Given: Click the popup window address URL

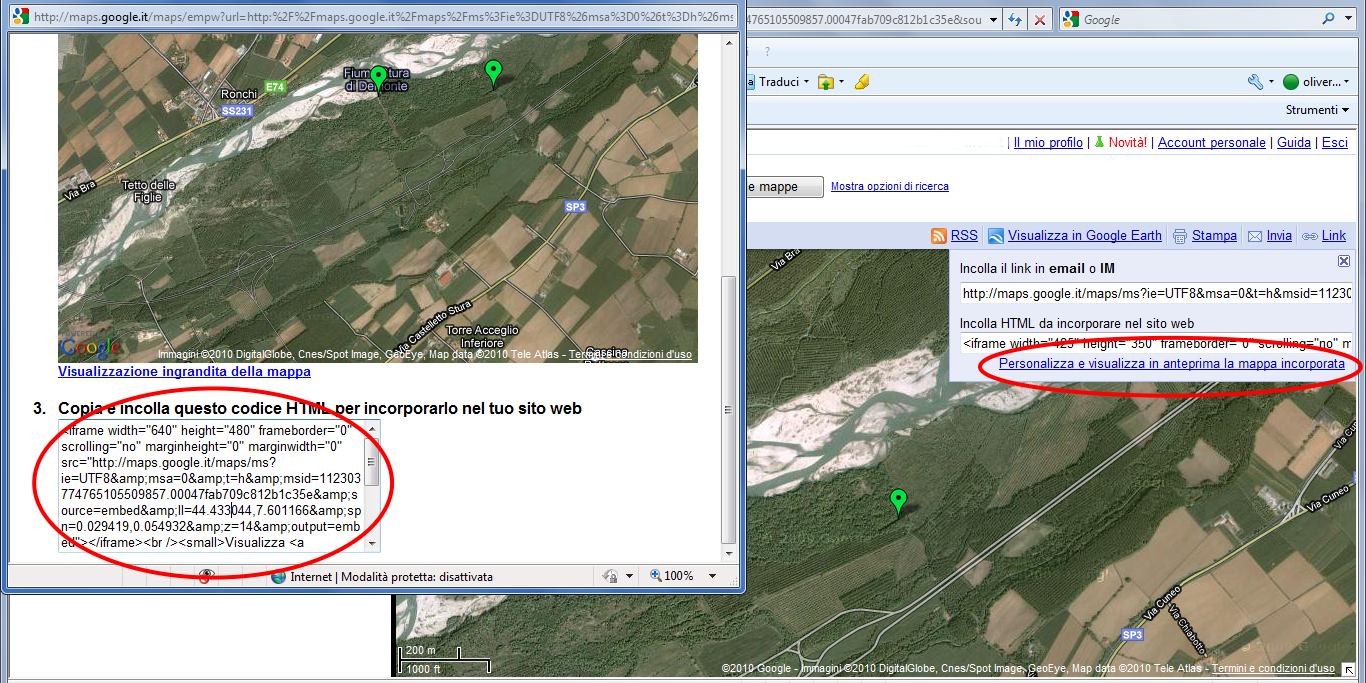Looking at the screenshot, I should click(383, 18).
